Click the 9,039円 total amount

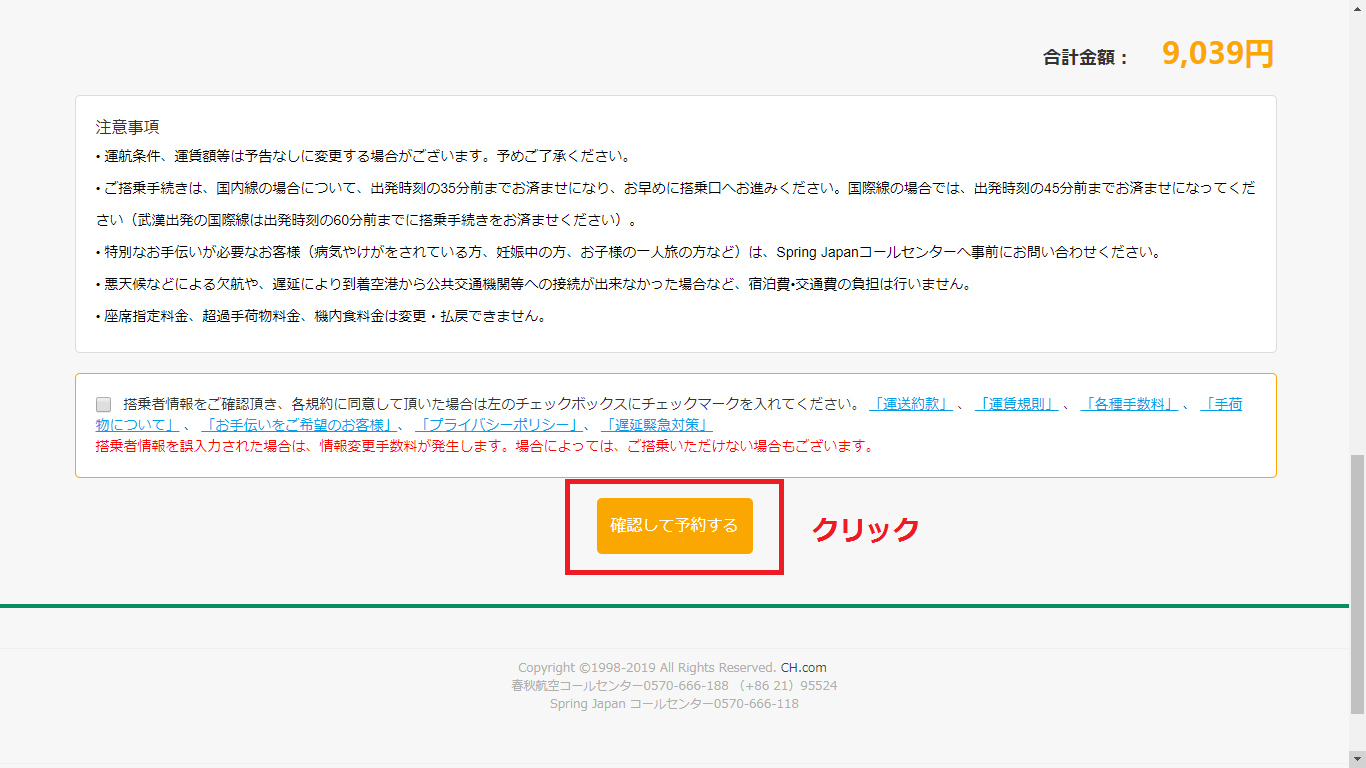(x=1217, y=54)
